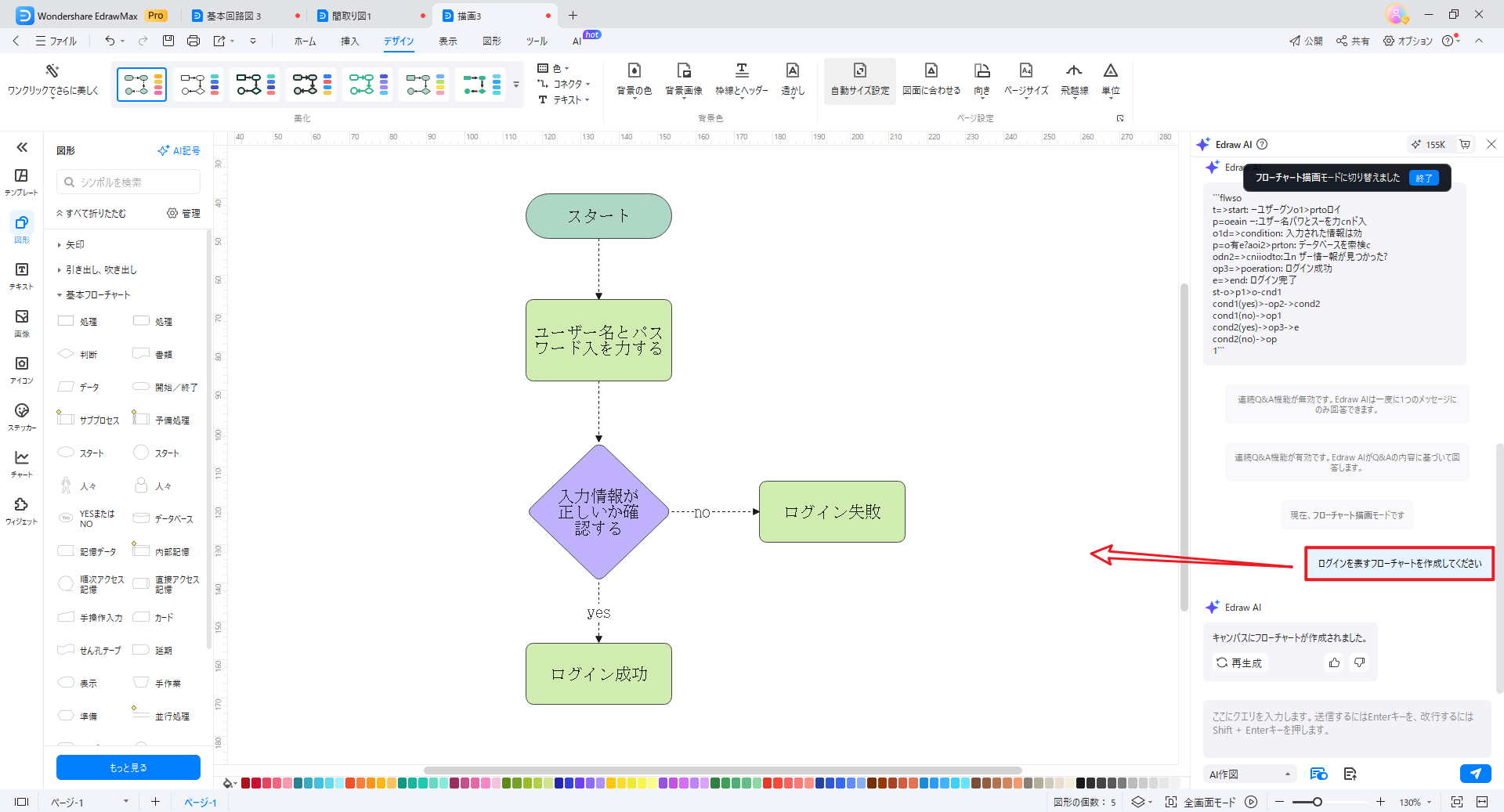Open the 向き orientation tool
Screen dimensions: 1504x812
click(x=982, y=80)
